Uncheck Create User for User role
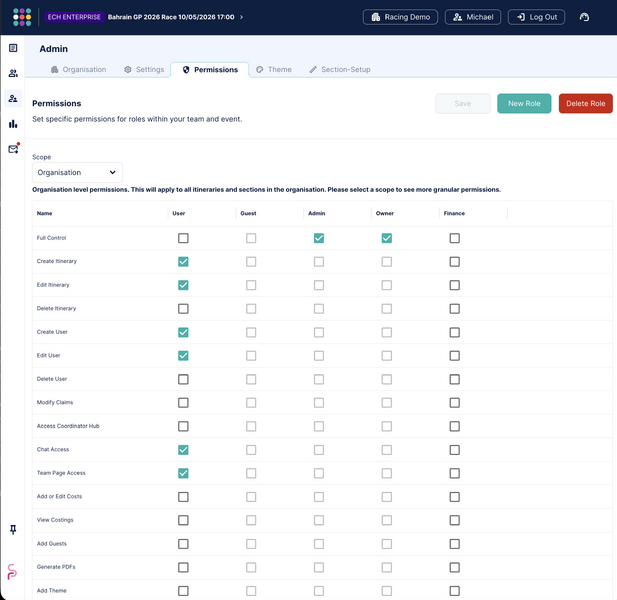617x600 pixels. click(183, 332)
